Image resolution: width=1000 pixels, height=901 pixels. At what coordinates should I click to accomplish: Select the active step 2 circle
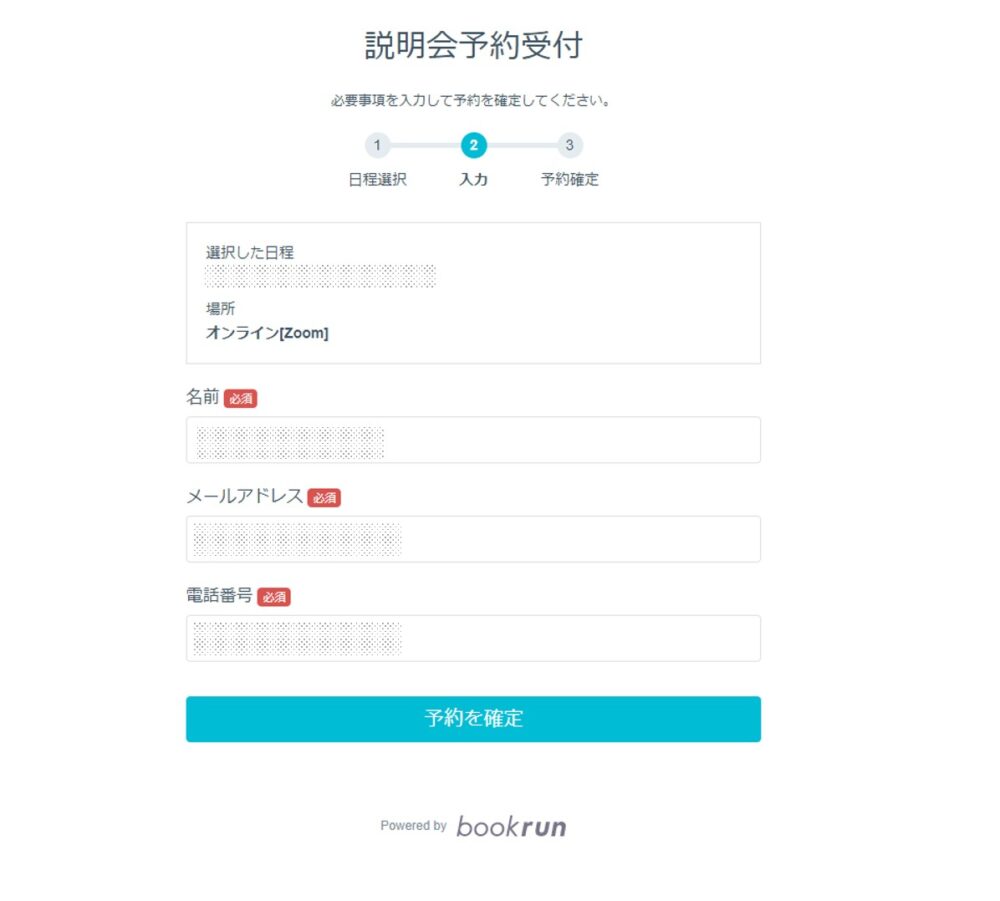(x=473, y=145)
